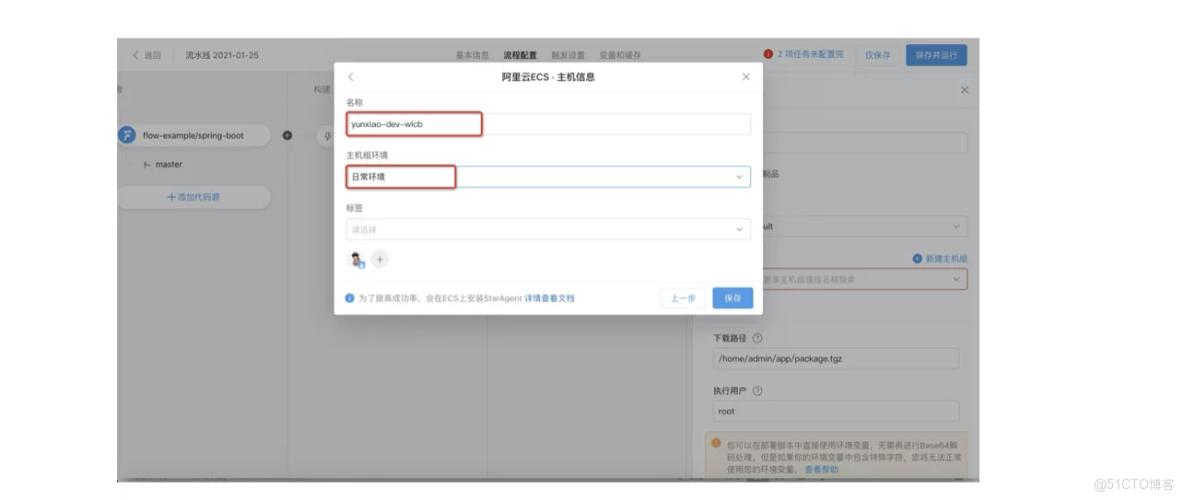Select the master branch entry
This screenshot has height=500, width=1184.
coord(163,164)
